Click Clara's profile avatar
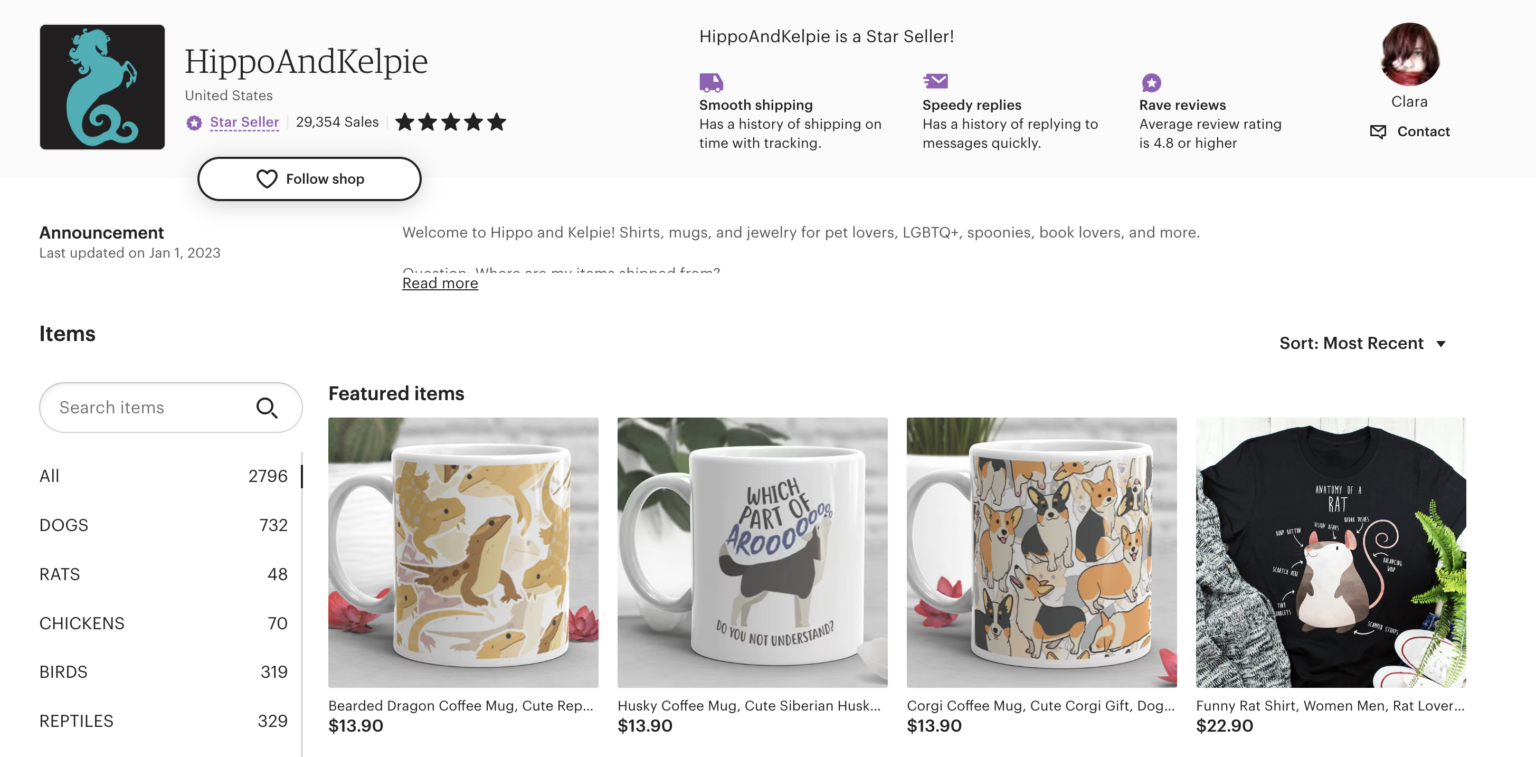 [1409, 54]
